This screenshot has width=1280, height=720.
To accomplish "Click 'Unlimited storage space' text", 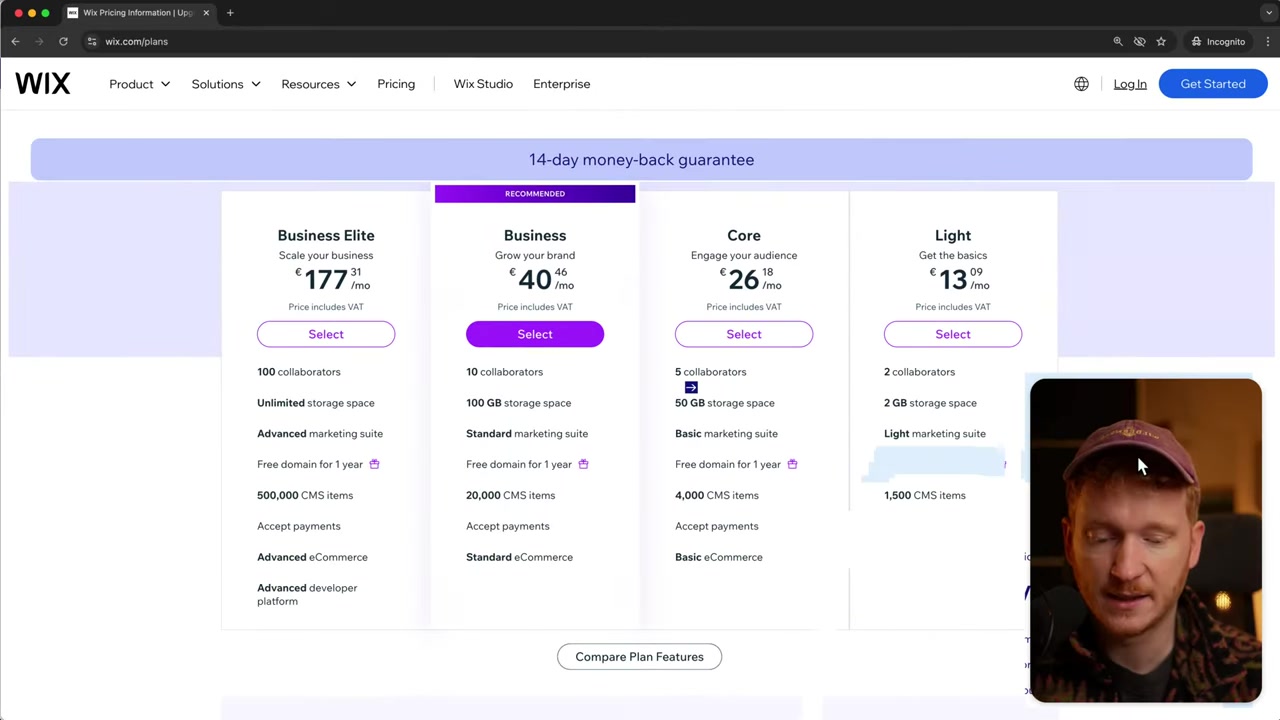I will click(x=316, y=403).
